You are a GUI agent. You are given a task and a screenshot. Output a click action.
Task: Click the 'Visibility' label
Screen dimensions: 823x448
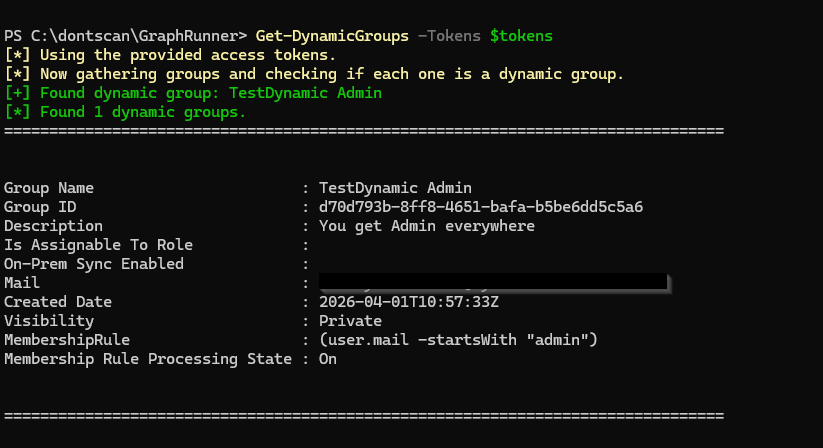click(x=49, y=321)
